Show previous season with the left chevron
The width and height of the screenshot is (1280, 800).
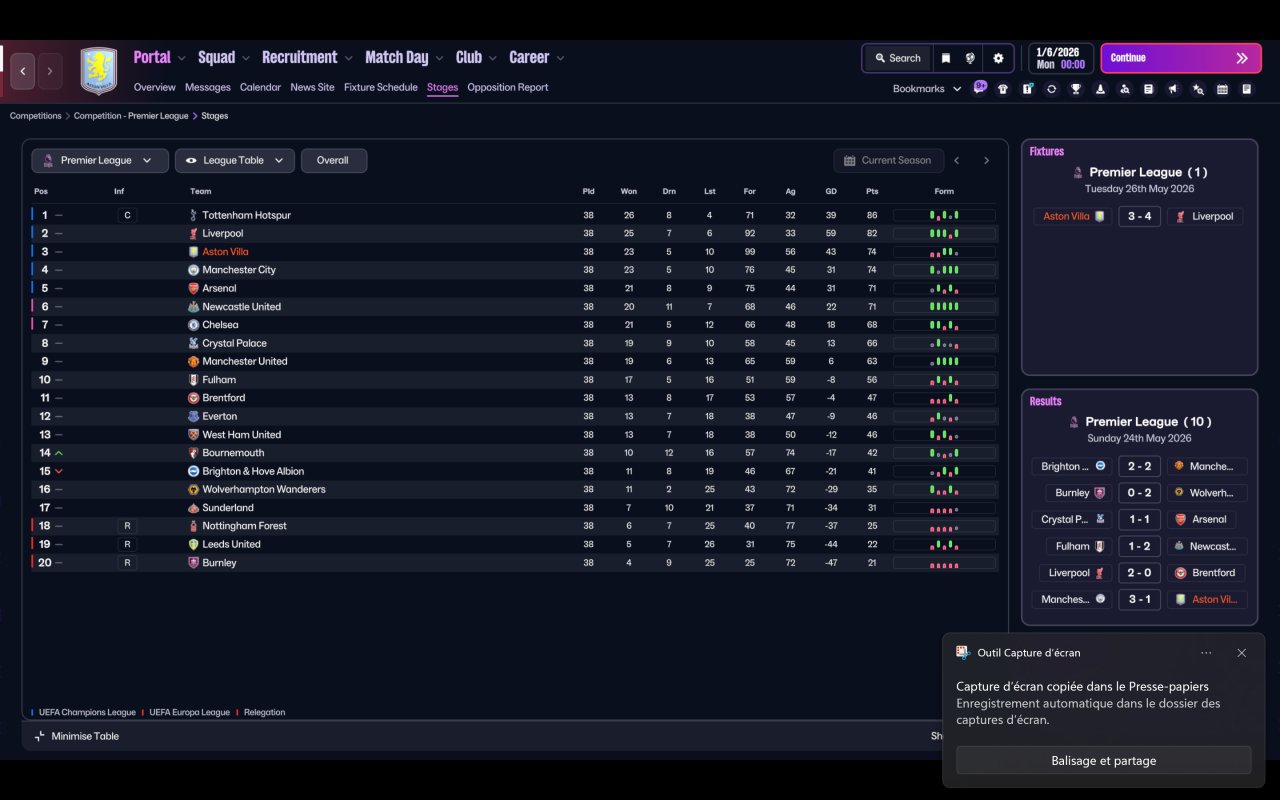(957, 160)
